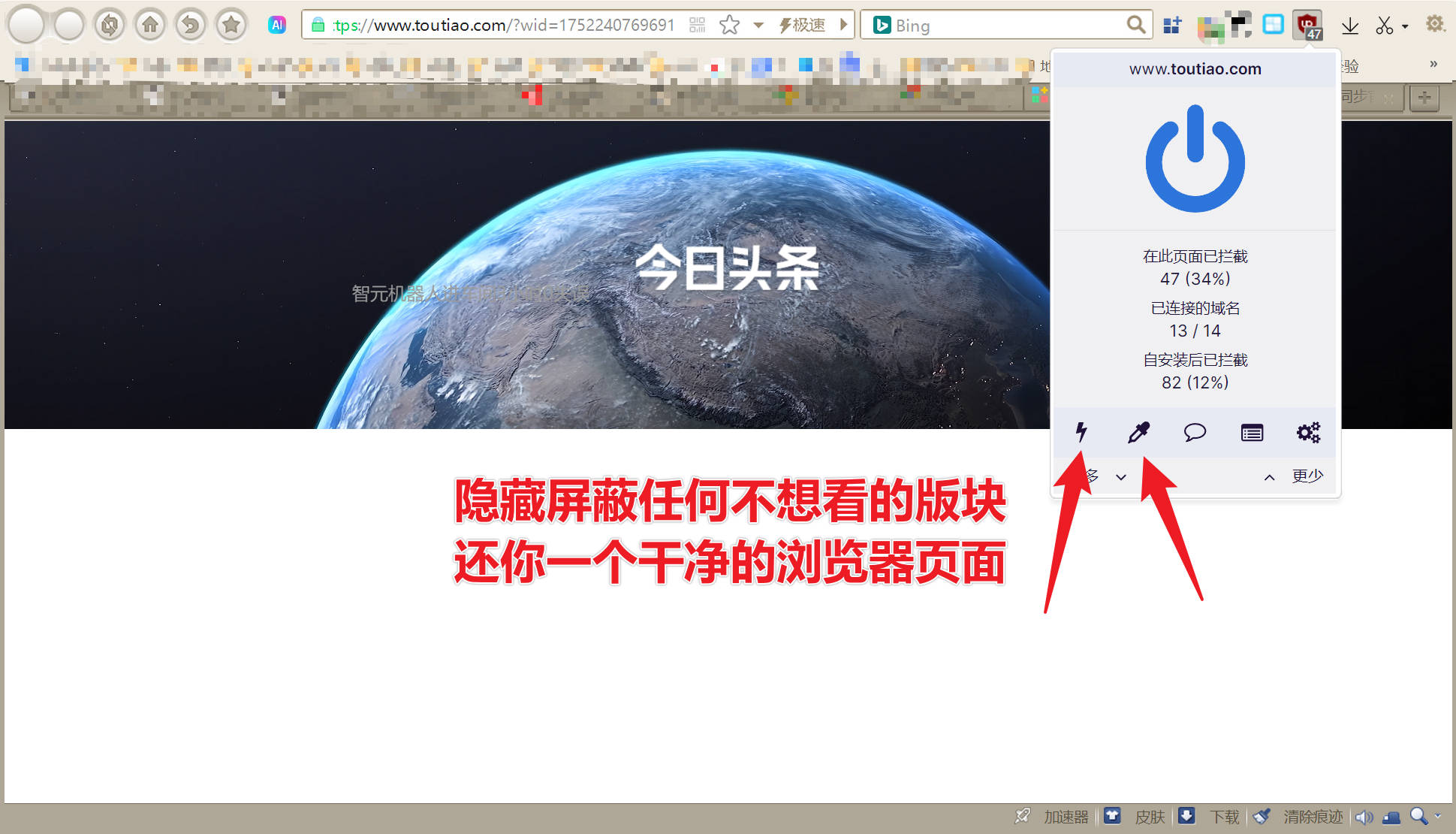Screen dimensions: 1456x834
Task: Open the uBlock dashboard gears icon
Action: (1308, 432)
